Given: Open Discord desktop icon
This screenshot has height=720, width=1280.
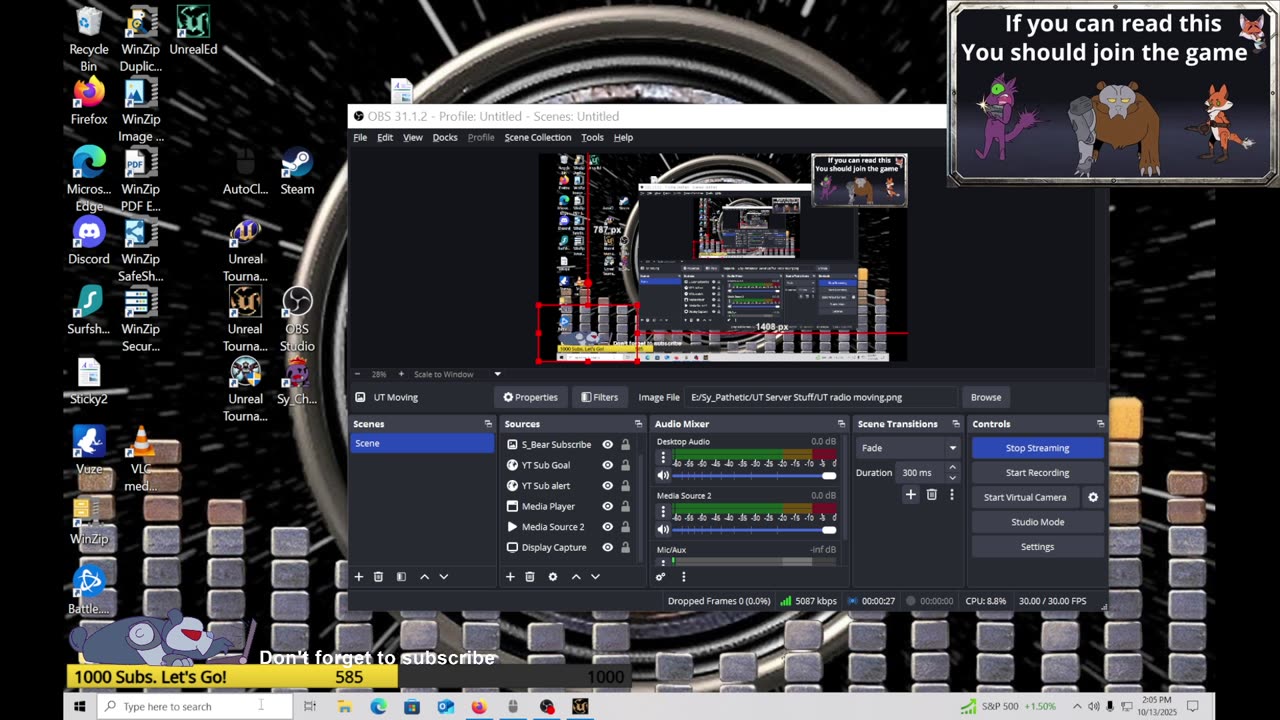Looking at the screenshot, I should pyautogui.click(x=89, y=241).
